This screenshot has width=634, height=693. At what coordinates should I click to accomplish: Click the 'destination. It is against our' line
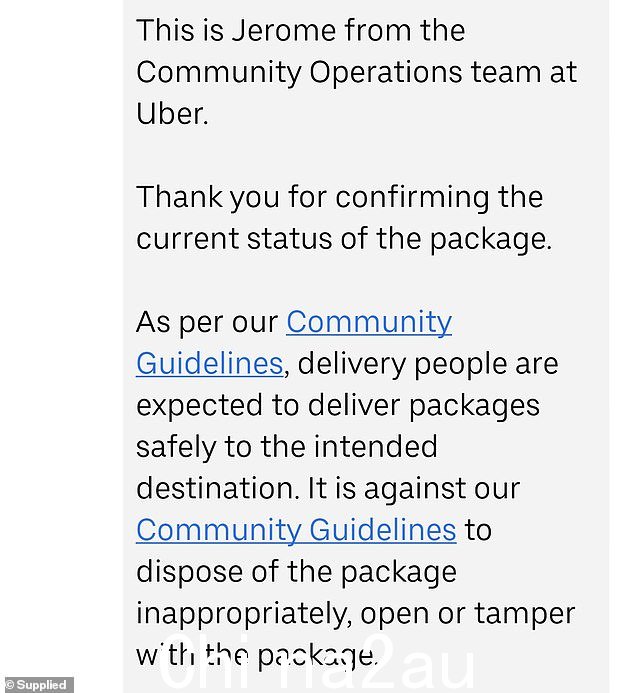(328, 489)
